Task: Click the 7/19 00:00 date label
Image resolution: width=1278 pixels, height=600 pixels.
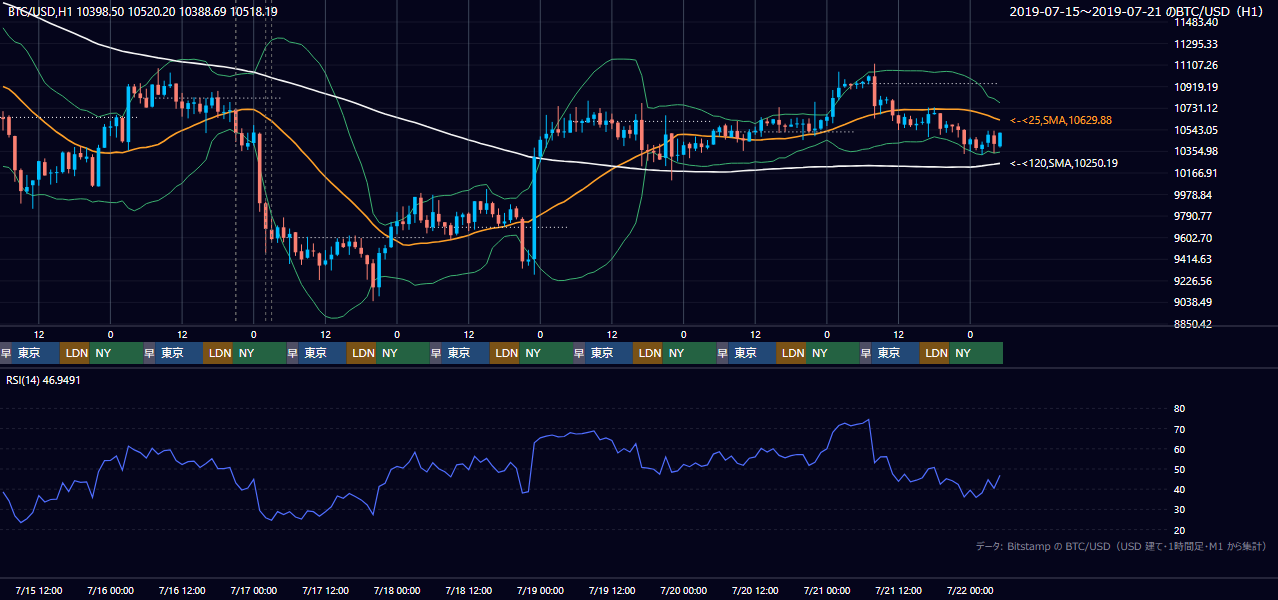Action: click(x=540, y=590)
